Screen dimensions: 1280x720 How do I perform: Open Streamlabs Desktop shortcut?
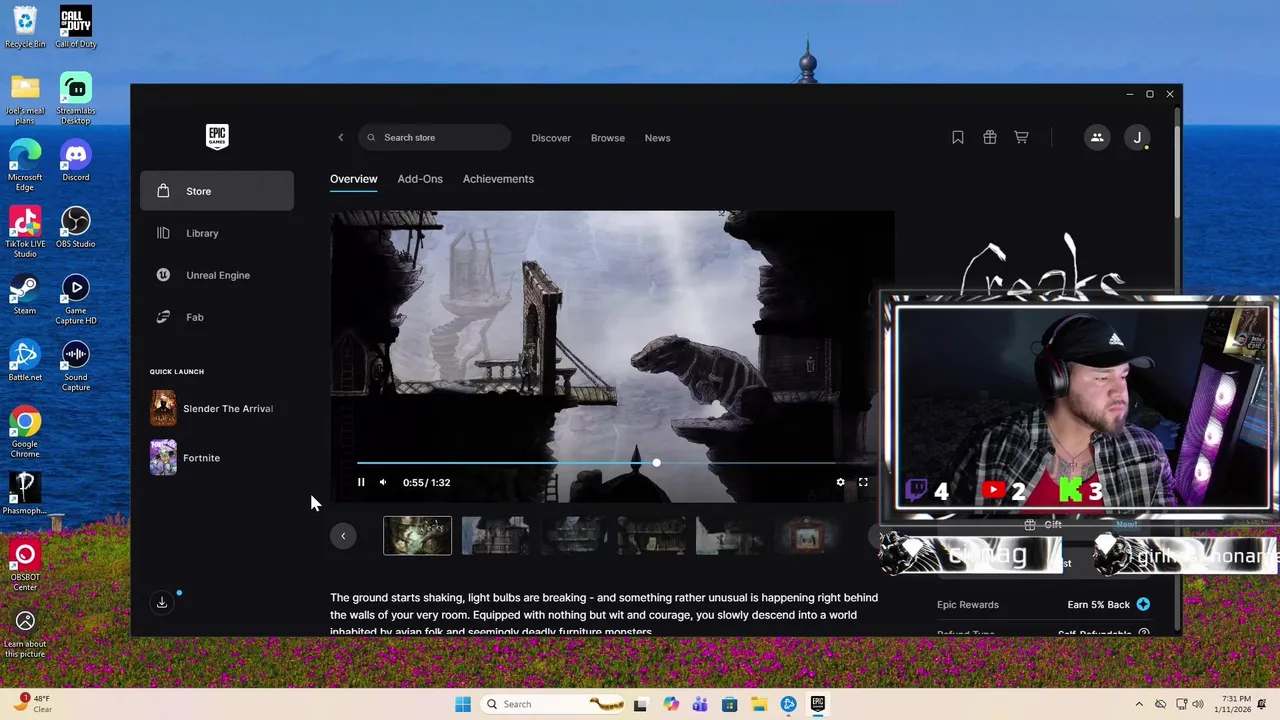coord(76,100)
